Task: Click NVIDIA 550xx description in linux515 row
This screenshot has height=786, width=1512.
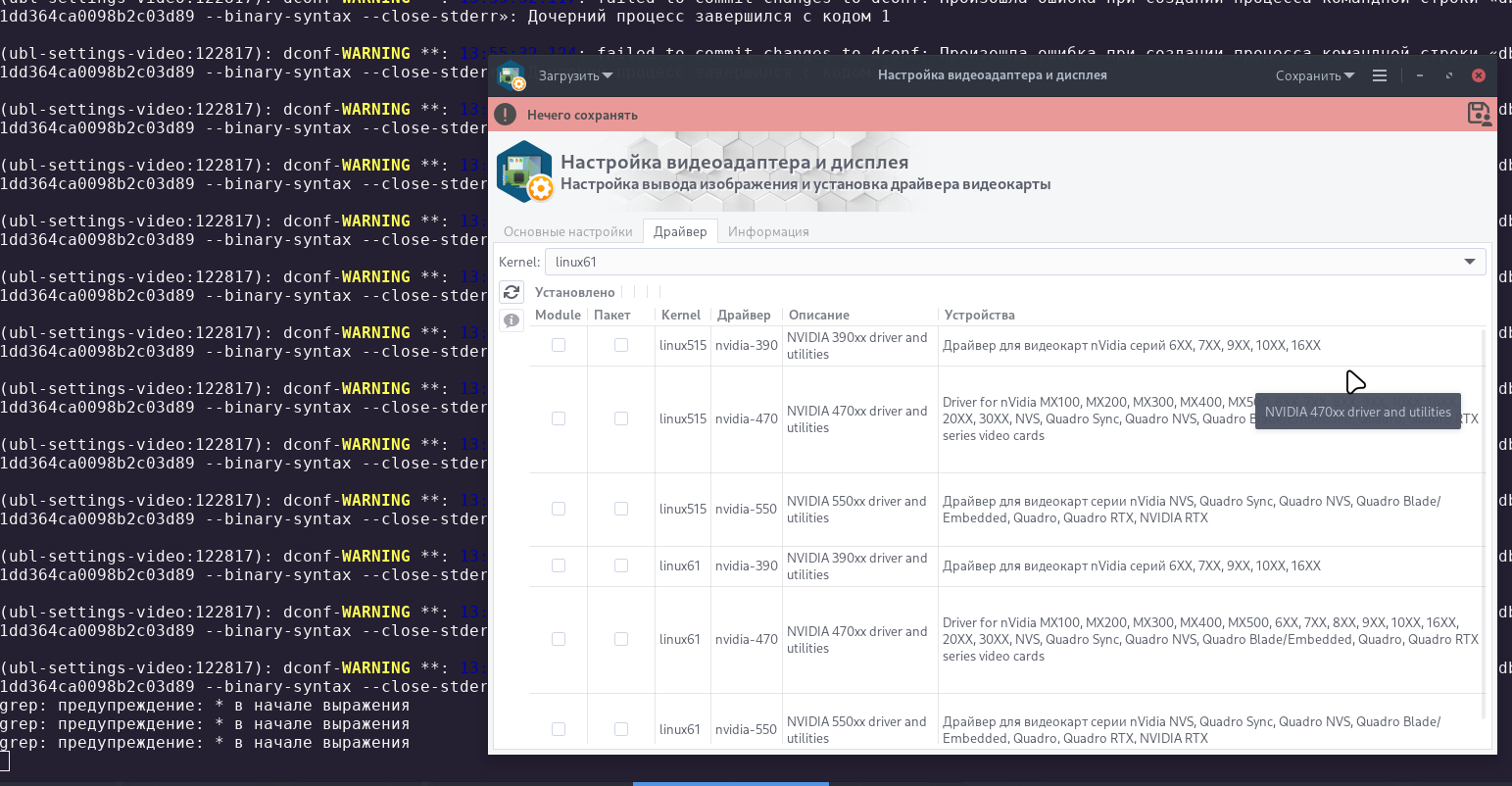Action: (857, 510)
